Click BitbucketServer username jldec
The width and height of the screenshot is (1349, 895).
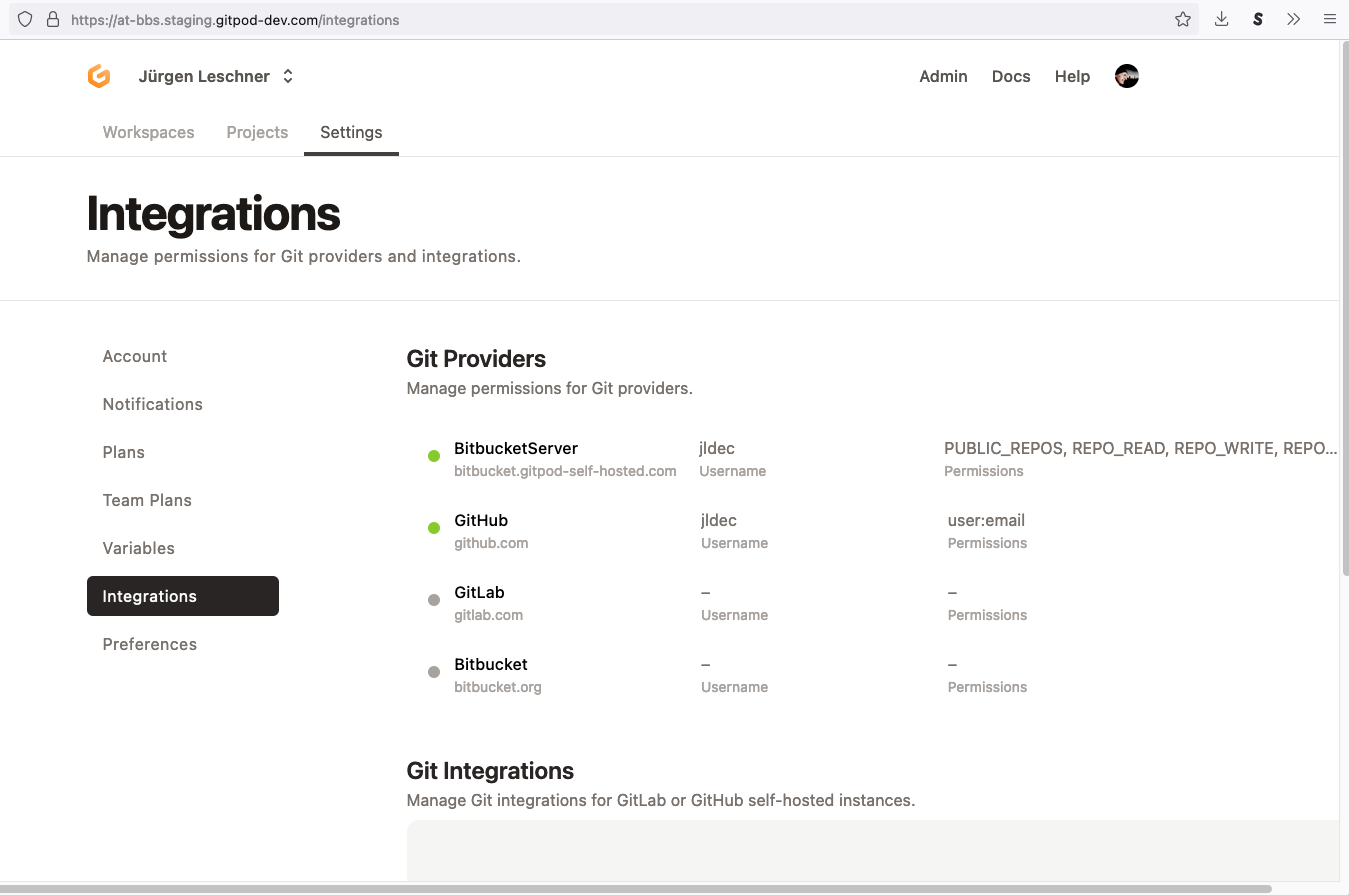point(717,448)
